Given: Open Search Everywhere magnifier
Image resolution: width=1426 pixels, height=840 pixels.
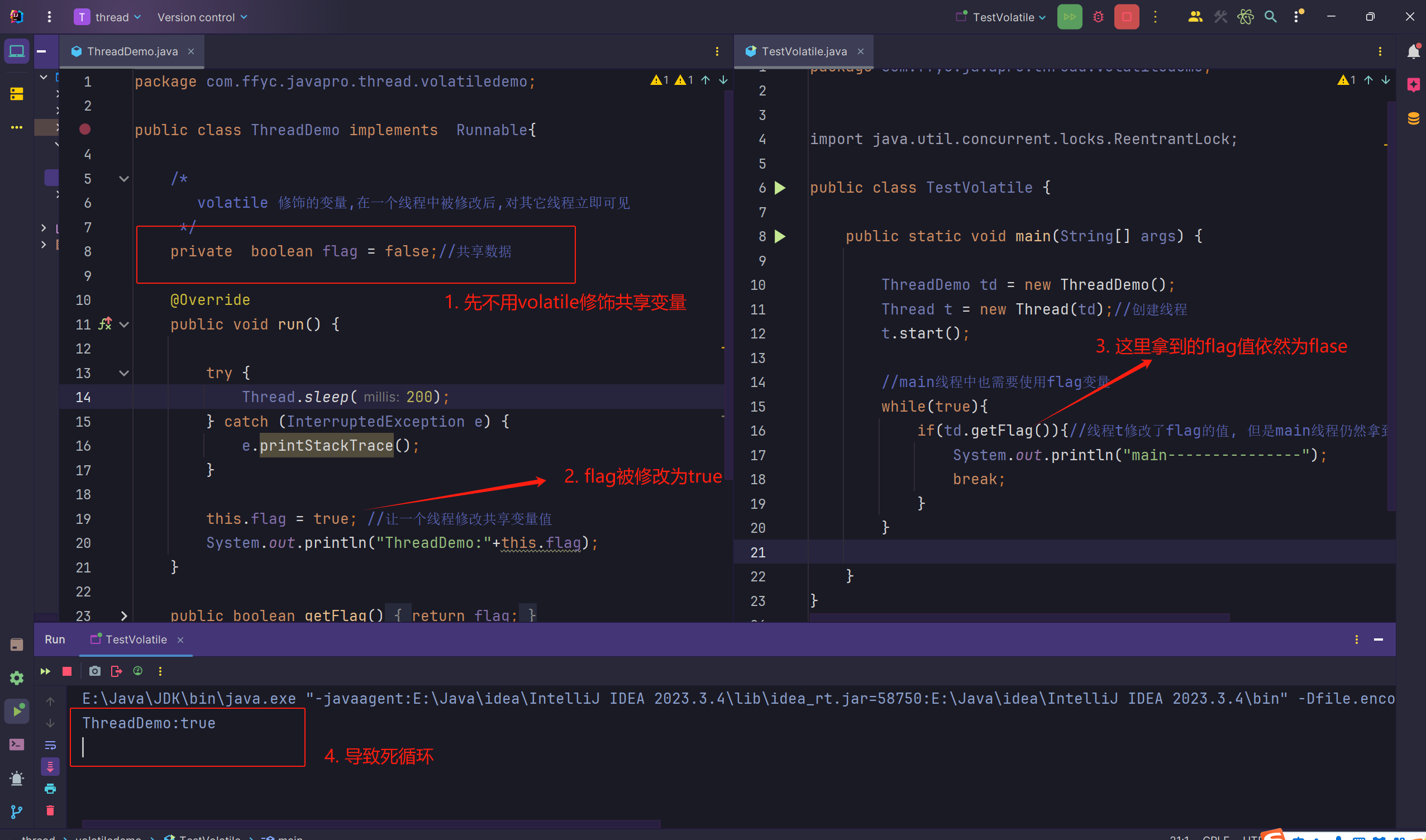Looking at the screenshot, I should click(1270, 17).
